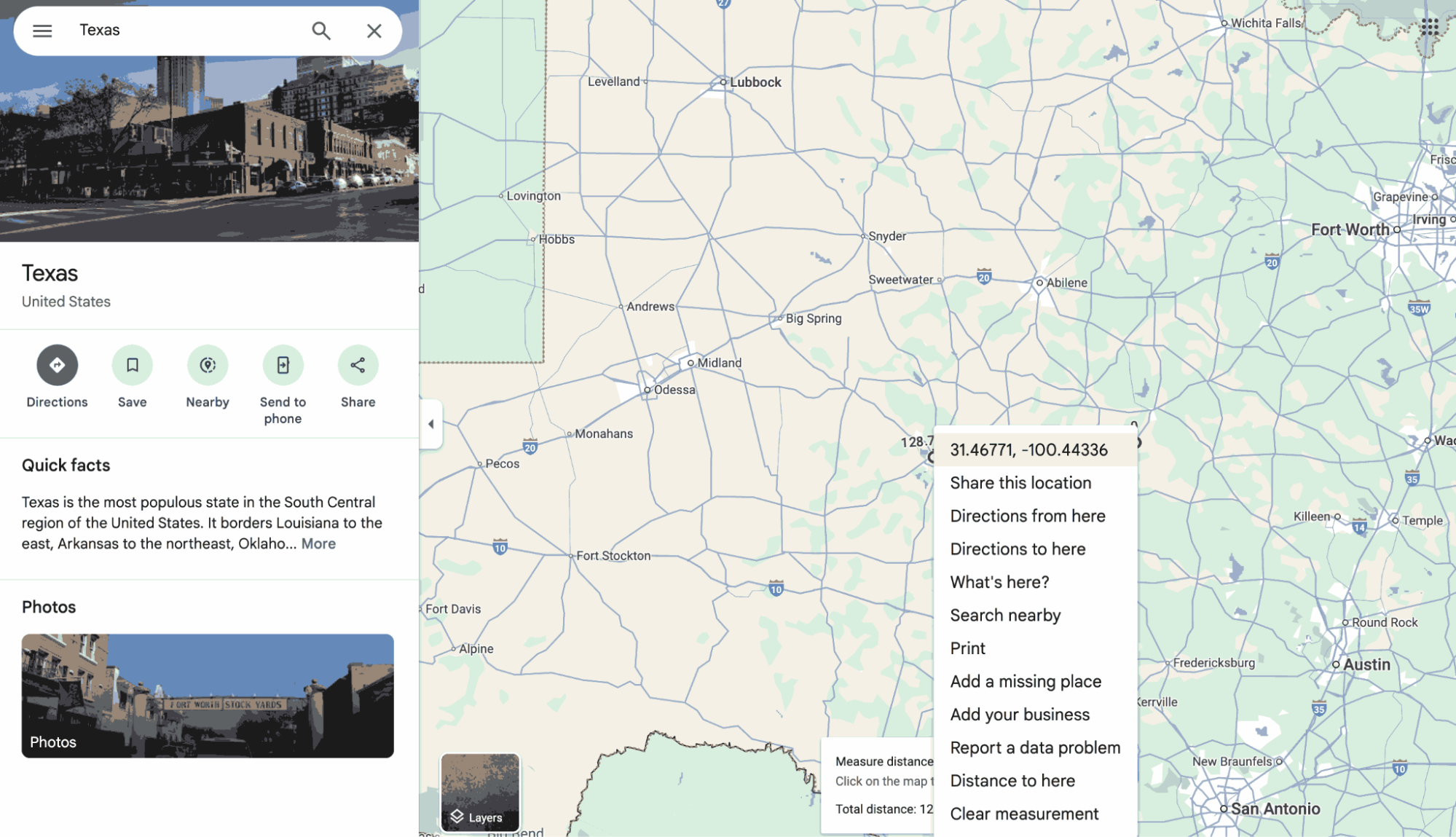The image size is (1456, 837).
Task: Open the Google apps grid
Action: click(1430, 28)
